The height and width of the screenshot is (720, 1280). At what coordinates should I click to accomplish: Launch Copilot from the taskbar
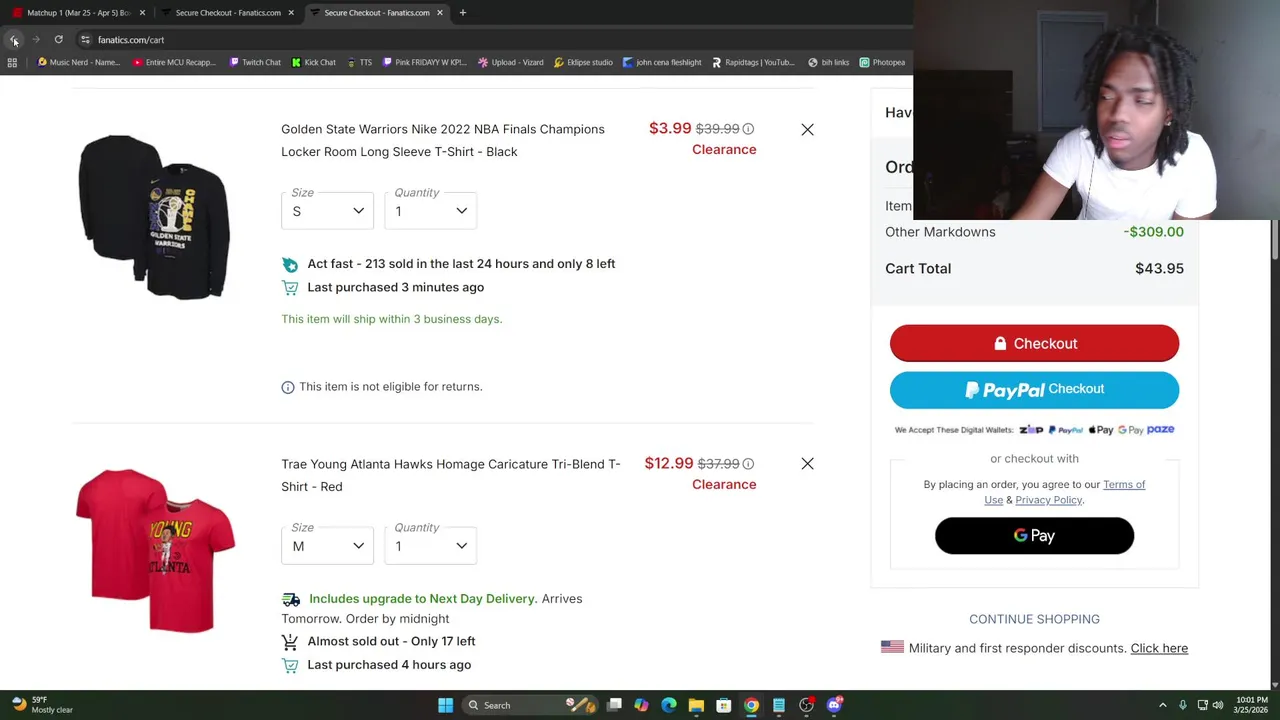coord(641,705)
